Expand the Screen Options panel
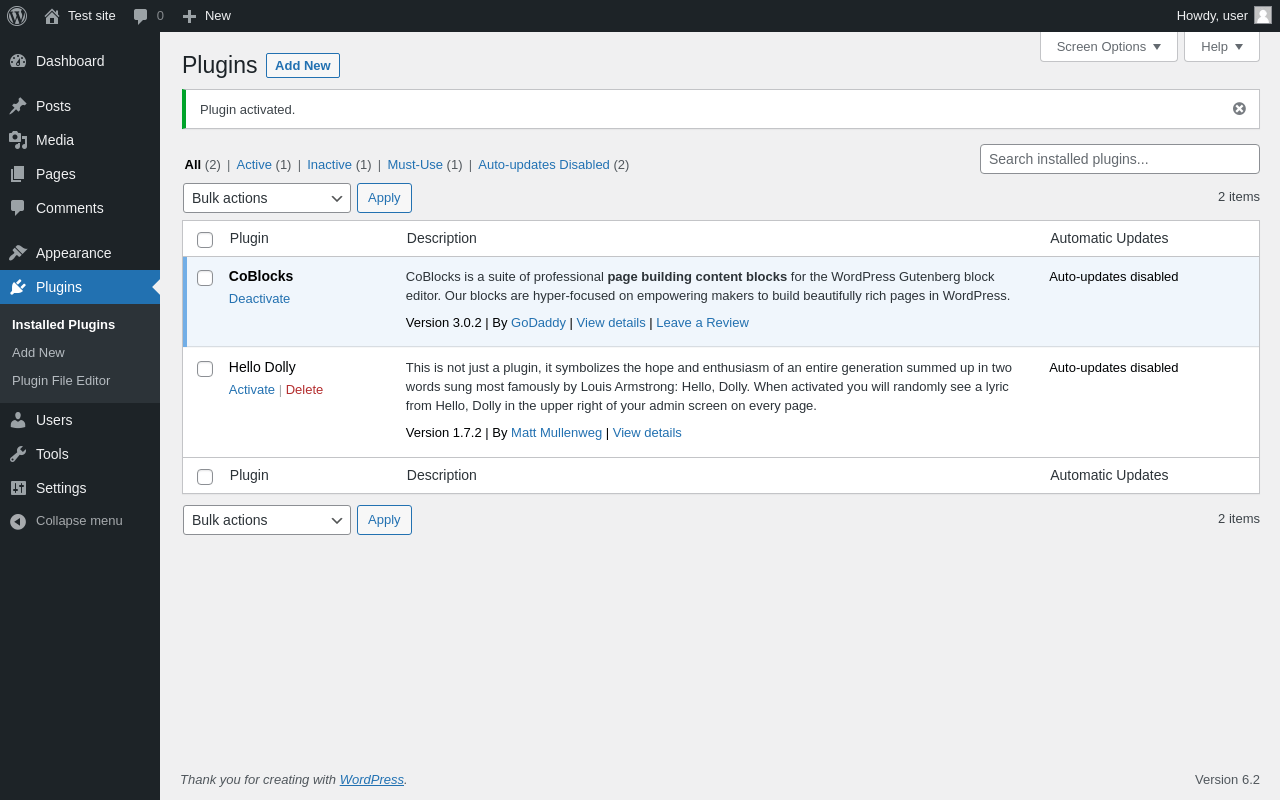Image resolution: width=1280 pixels, height=800 pixels. coord(1108,46)
